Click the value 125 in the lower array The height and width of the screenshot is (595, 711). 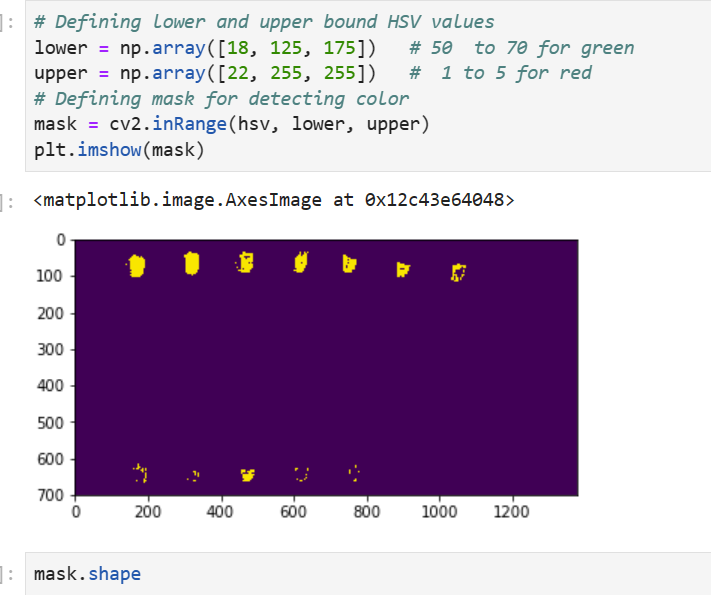(286, 48)
